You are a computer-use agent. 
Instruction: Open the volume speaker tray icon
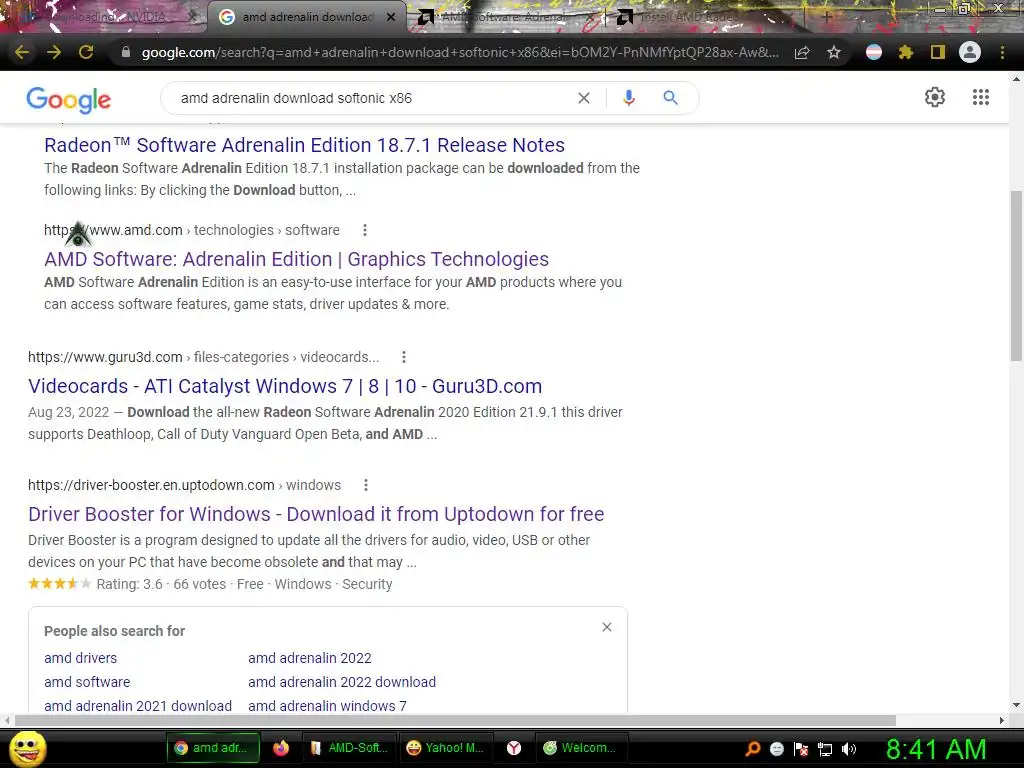pyautogui.click(x=849, y=749)
